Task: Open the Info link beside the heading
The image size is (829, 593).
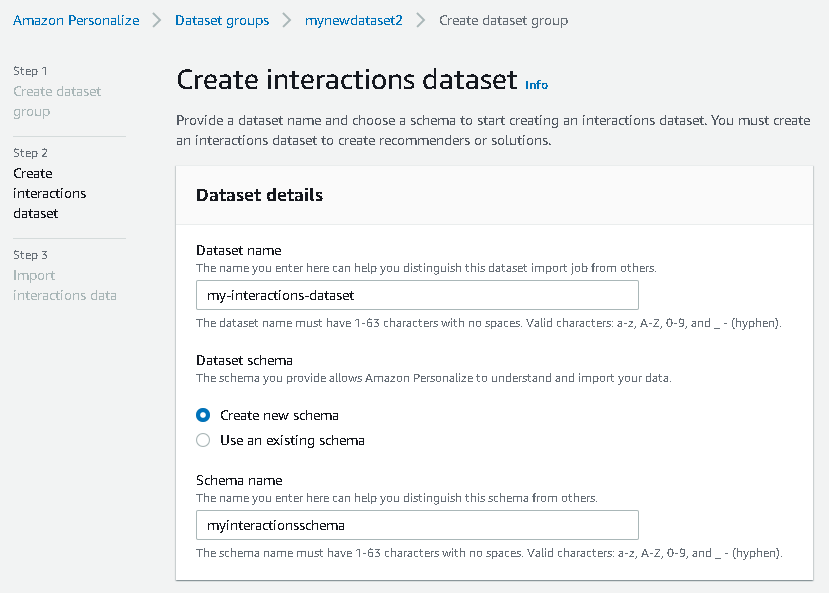Action: click(536, 85)
